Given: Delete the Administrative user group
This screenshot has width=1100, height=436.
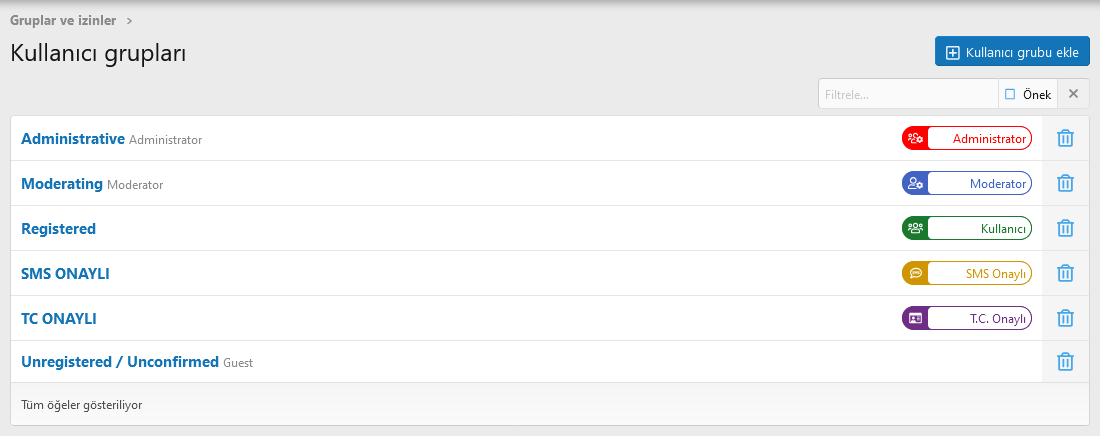Looking at the screenshot, I should point(1066,139).
